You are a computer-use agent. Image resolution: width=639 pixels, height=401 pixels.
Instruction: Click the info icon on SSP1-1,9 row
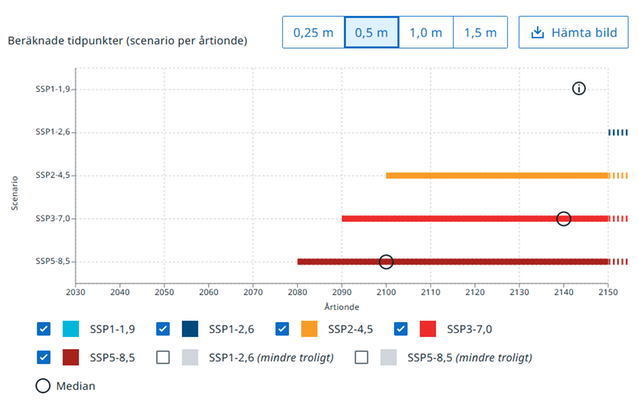578,89
